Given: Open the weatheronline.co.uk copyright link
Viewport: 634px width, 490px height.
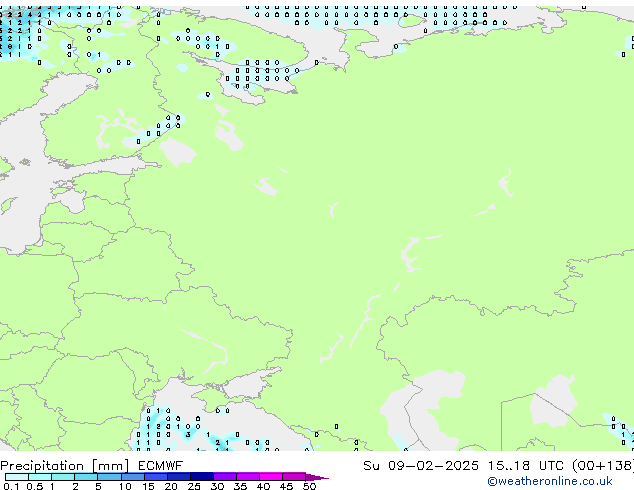Looking at the screenshot, I should 550,481.
